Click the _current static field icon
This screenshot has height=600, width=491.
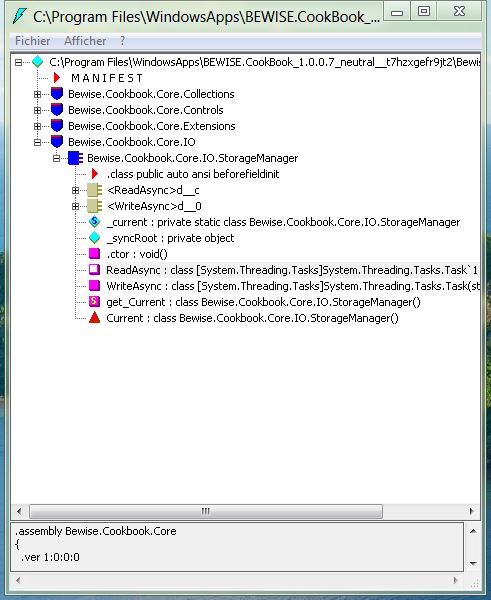[x=94, y=222]
